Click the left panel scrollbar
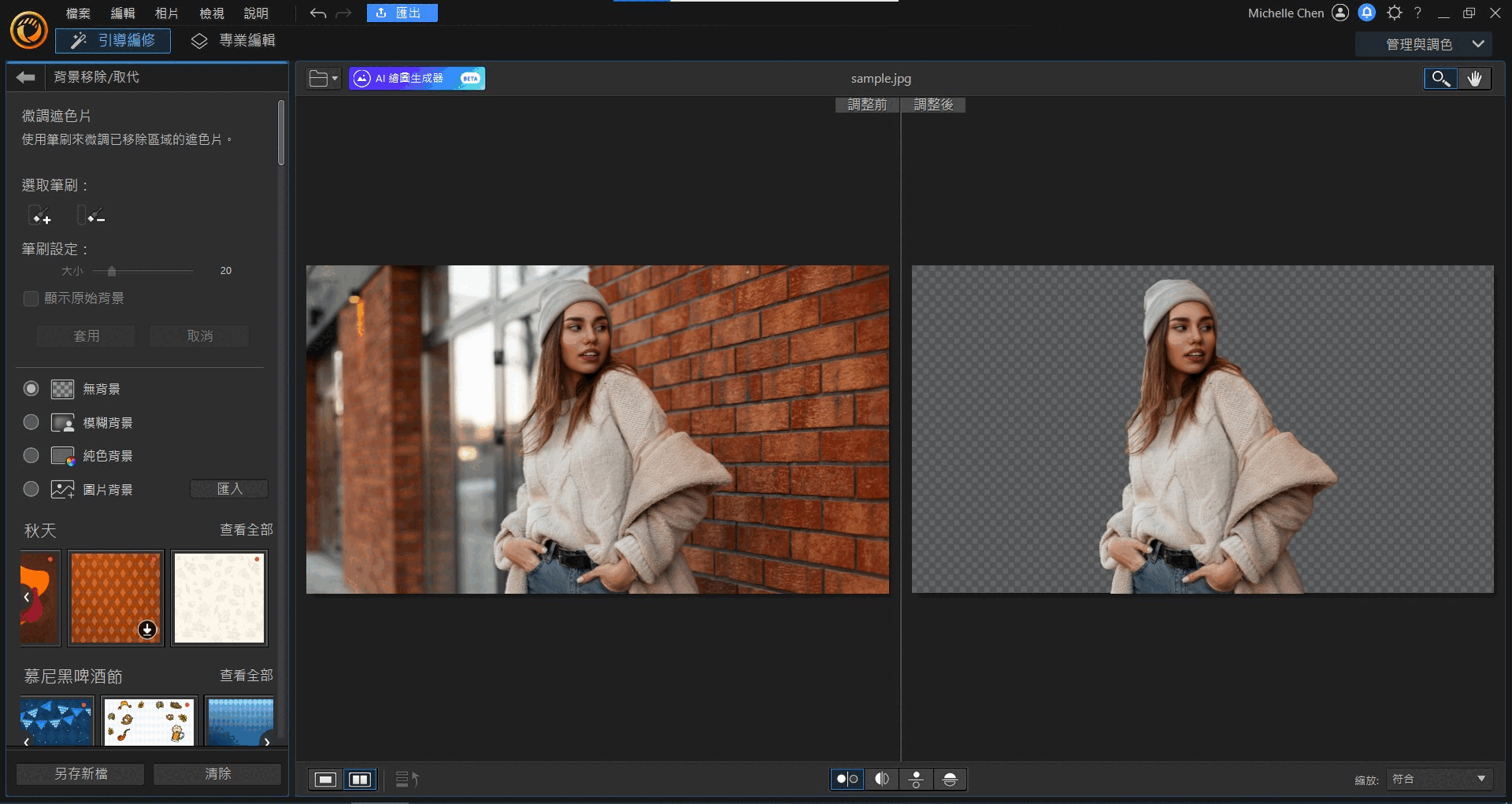This screenshot has width=1512, height=804. point(281,132)
